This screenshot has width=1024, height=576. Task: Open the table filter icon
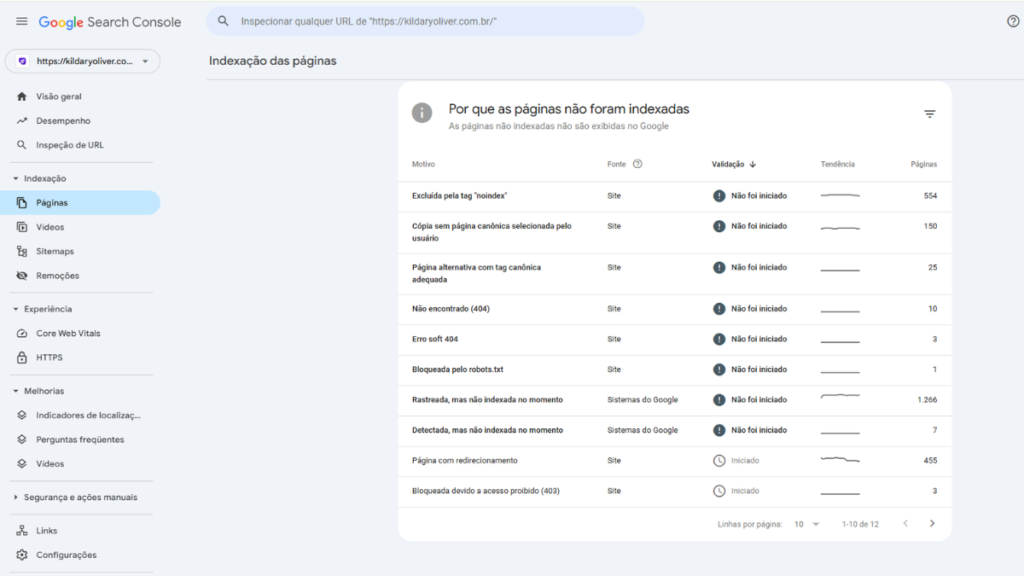click(x=929, y=114)
